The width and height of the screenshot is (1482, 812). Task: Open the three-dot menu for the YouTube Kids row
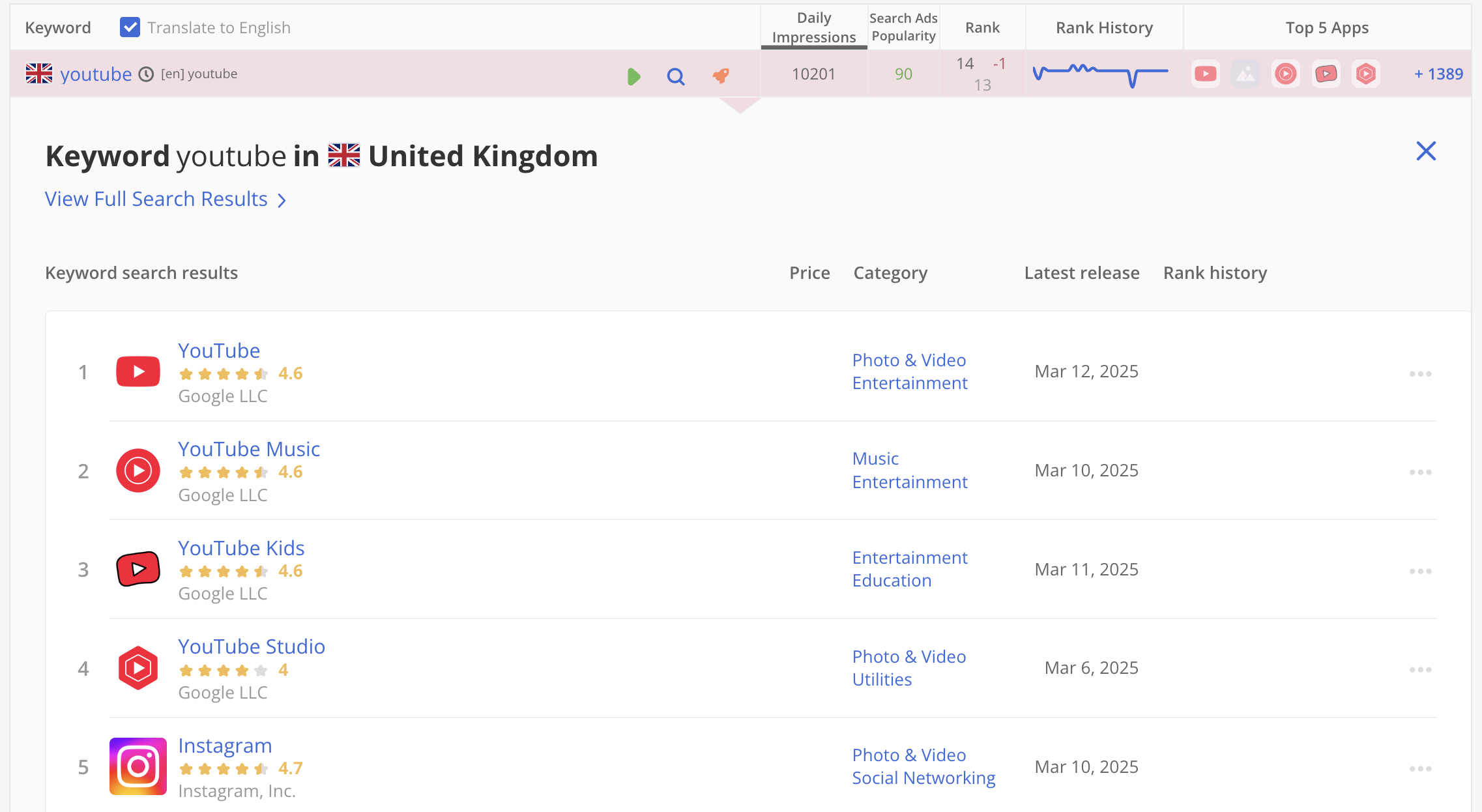click(x=1420, y=571)
